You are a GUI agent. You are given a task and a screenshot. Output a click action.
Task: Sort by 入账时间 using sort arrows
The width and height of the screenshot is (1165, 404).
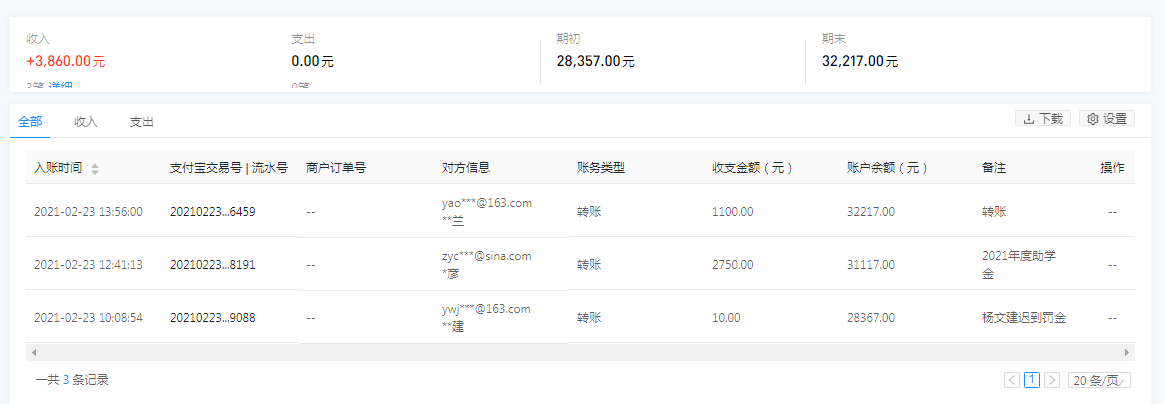[x=95, y=168]
